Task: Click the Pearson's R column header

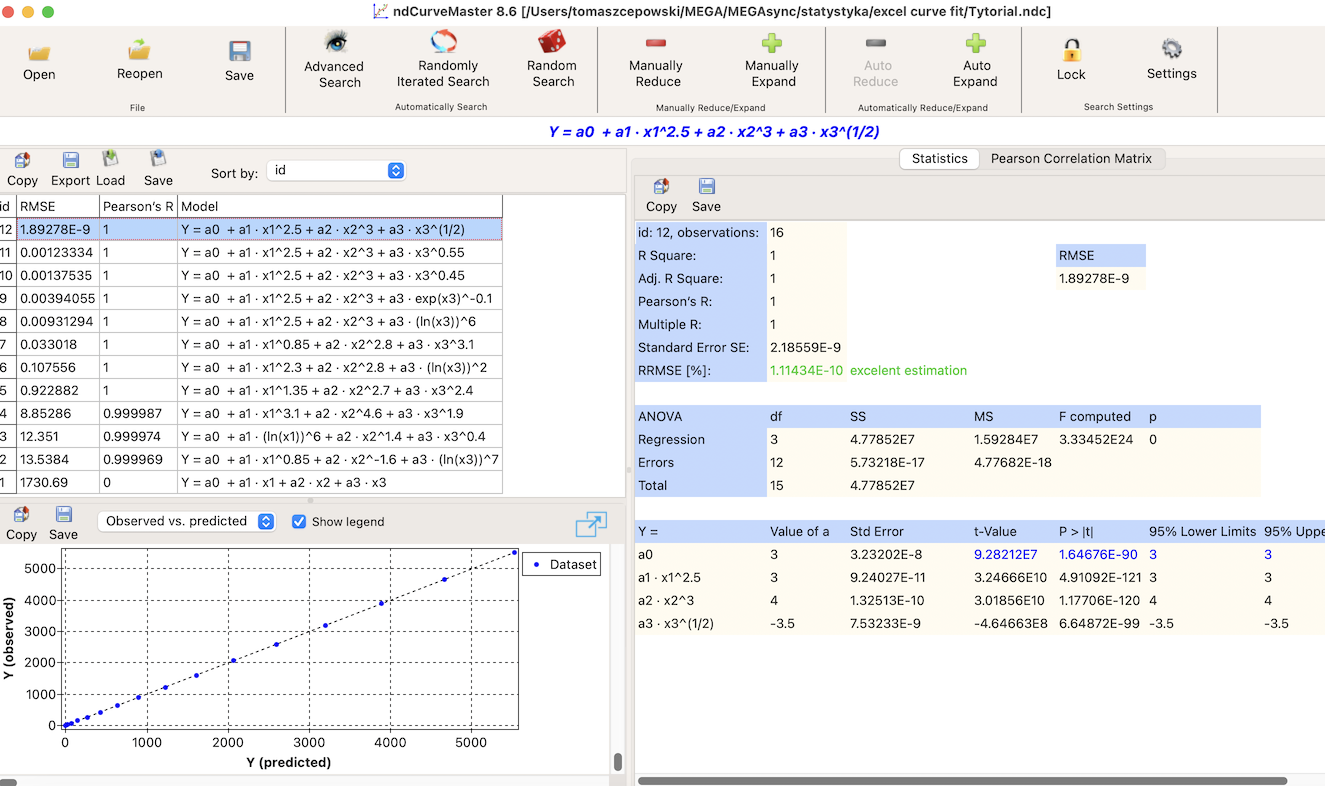Action: coord(138,206)
